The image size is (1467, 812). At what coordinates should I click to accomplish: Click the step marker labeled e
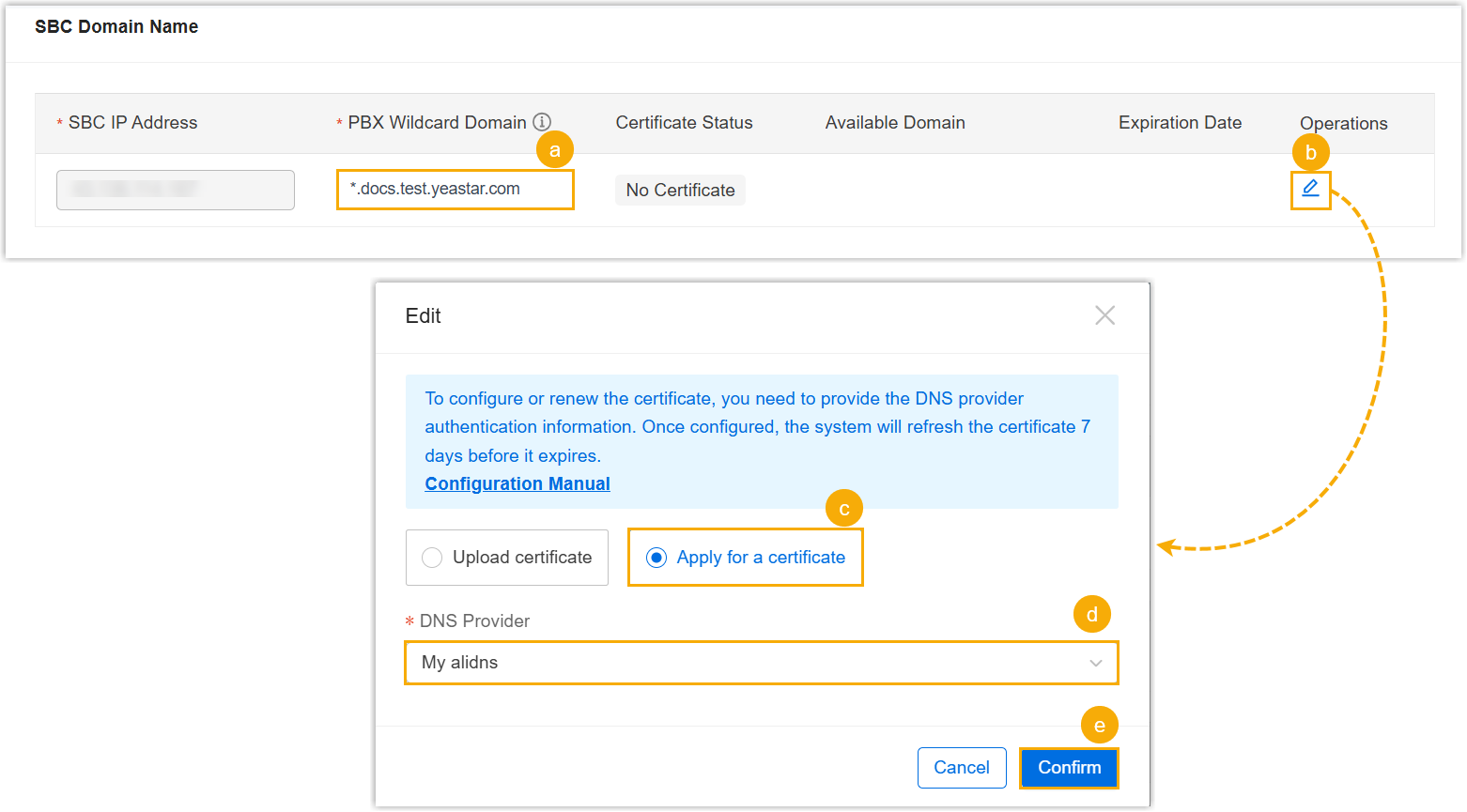(x=1099, y=725)
